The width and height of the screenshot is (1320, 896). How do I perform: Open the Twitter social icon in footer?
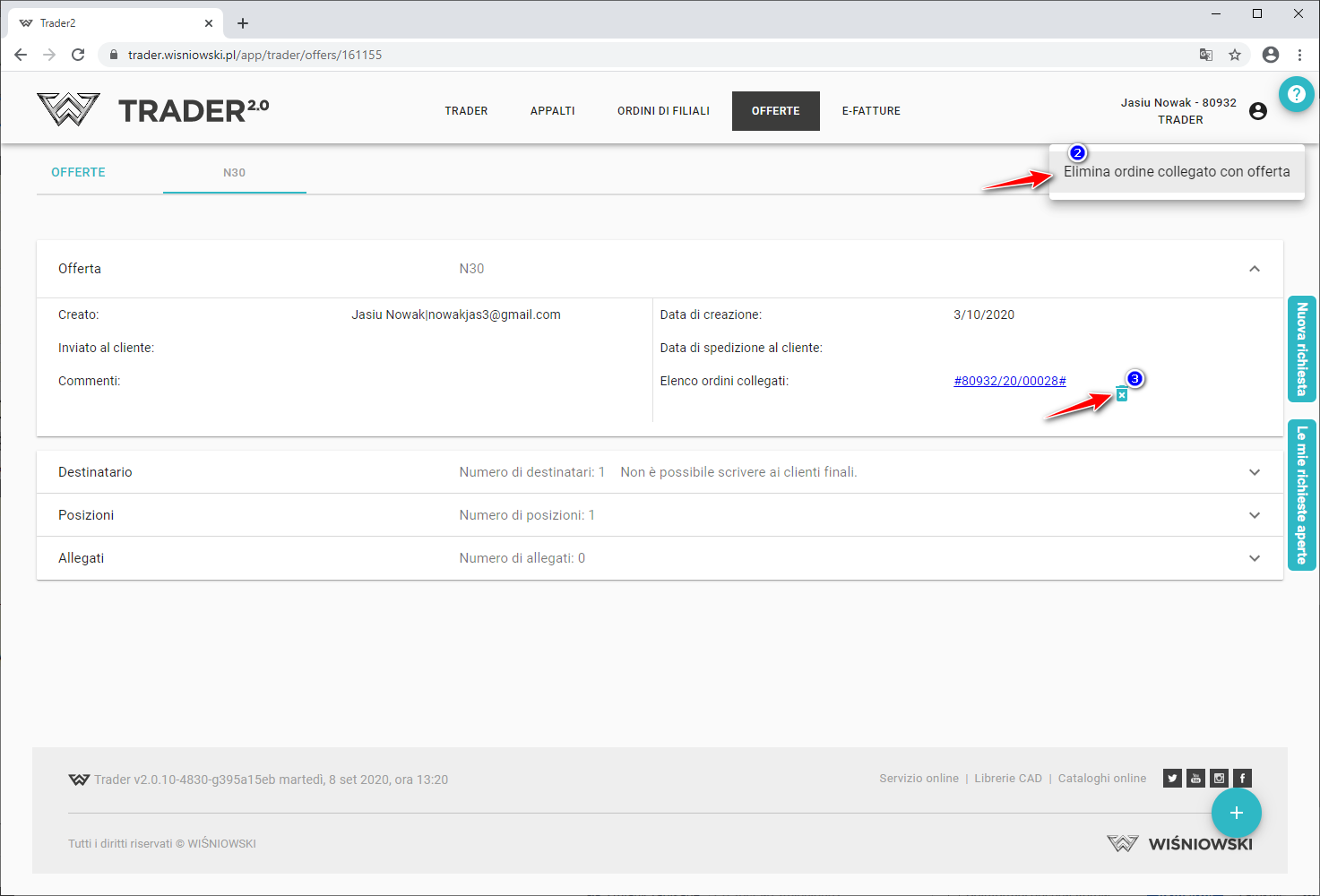pyautogui.click(x=1172, y=778)
